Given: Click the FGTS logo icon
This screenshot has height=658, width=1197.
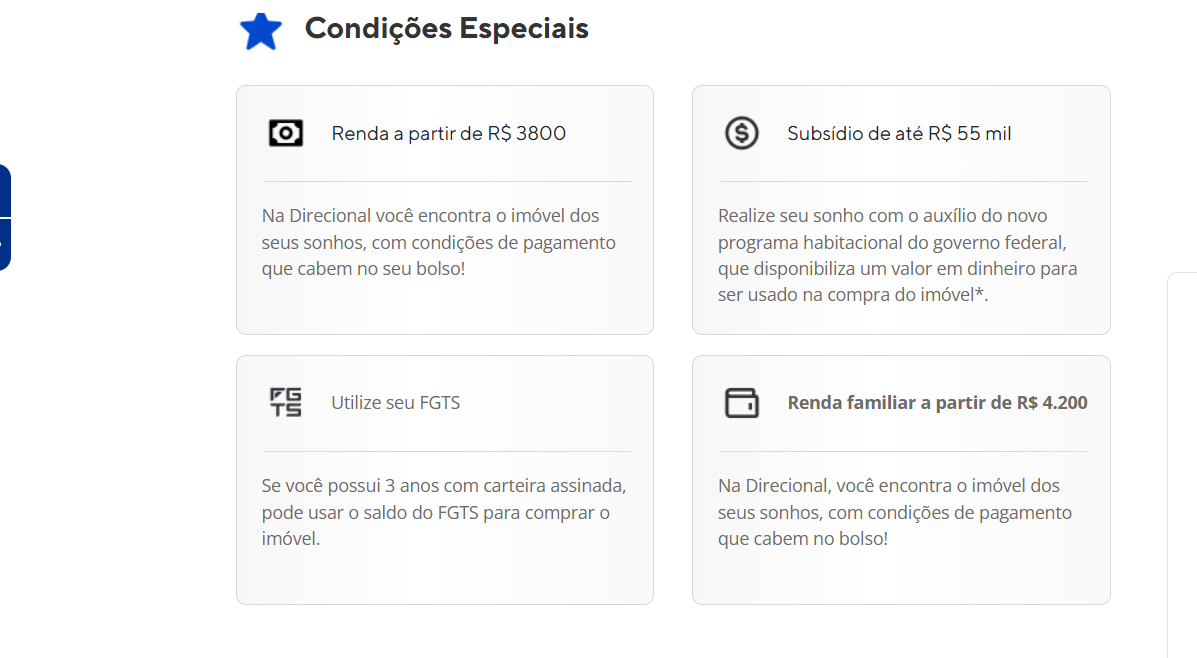Looking at the screenshot, I should tap(285, 403).
